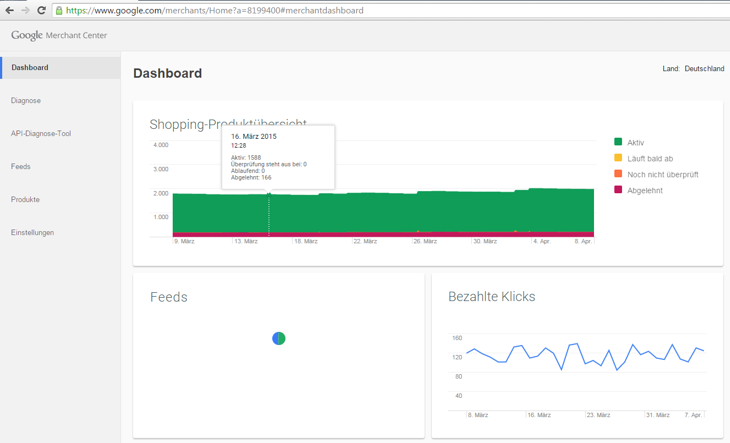Viewport: 730px width, 443px height.
Task: Click the URL address bar
Action: click(390, 10)
